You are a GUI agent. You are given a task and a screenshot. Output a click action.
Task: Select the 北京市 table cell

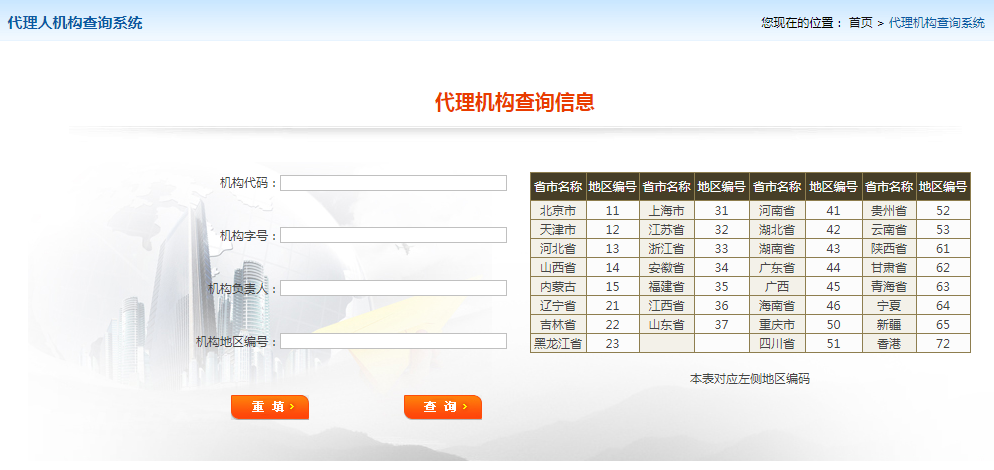tap(558, 211)
